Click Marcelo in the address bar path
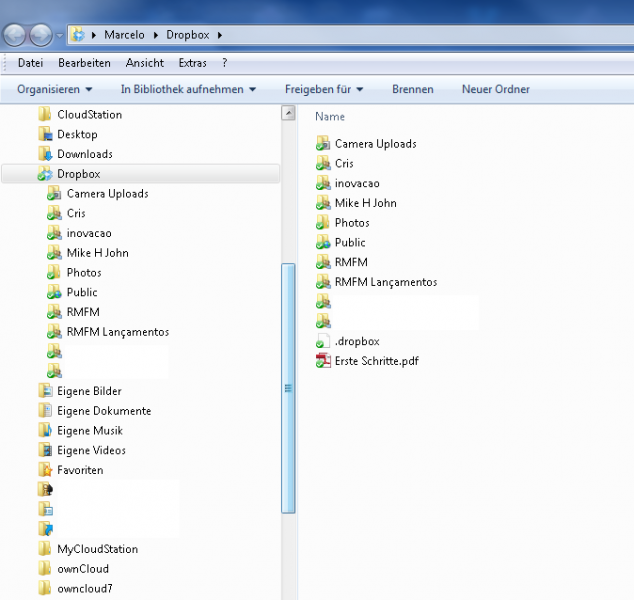The image size is (634, 600). [x=124, y=35]
